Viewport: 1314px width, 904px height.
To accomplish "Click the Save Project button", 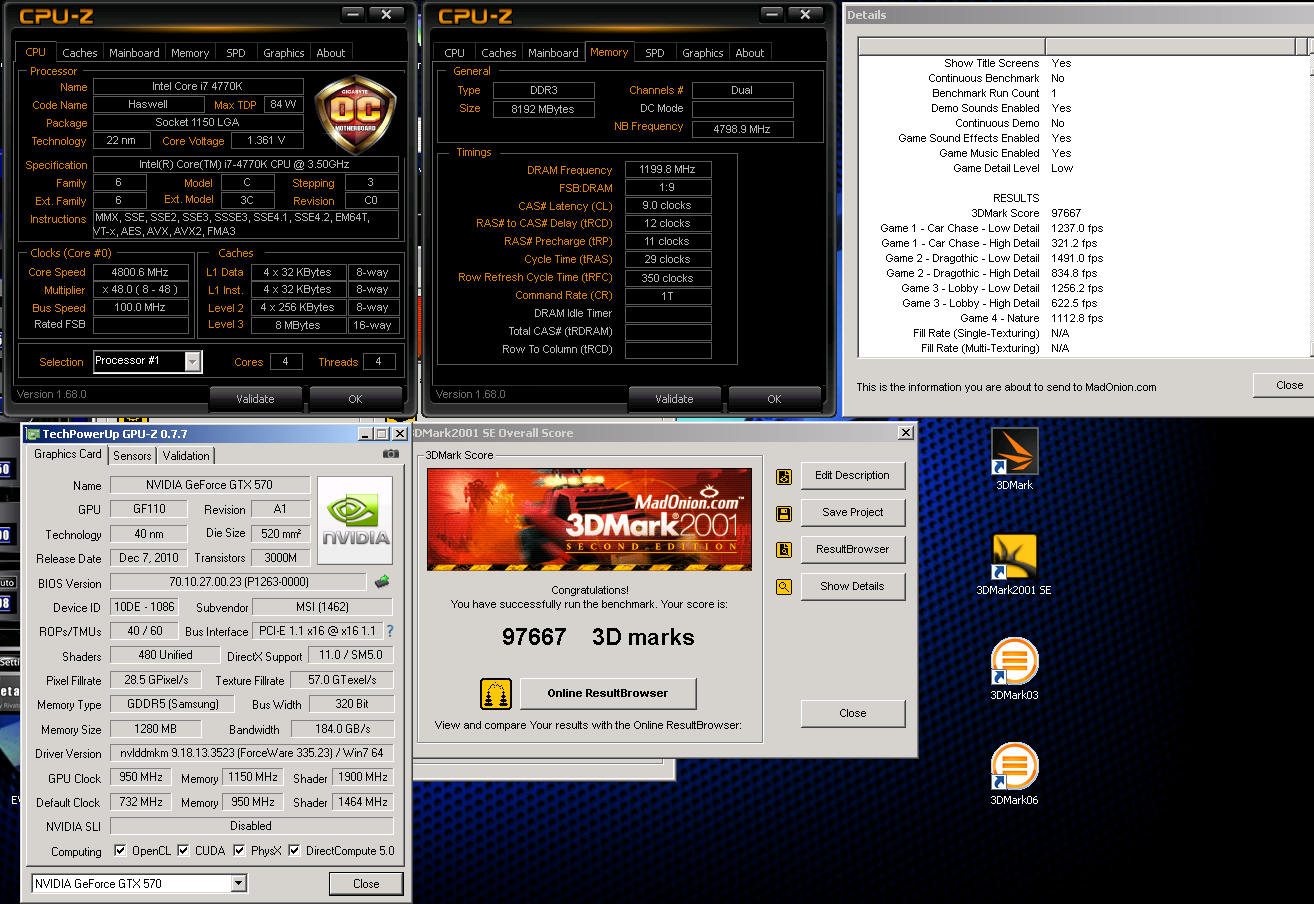I will coord(852,512).
